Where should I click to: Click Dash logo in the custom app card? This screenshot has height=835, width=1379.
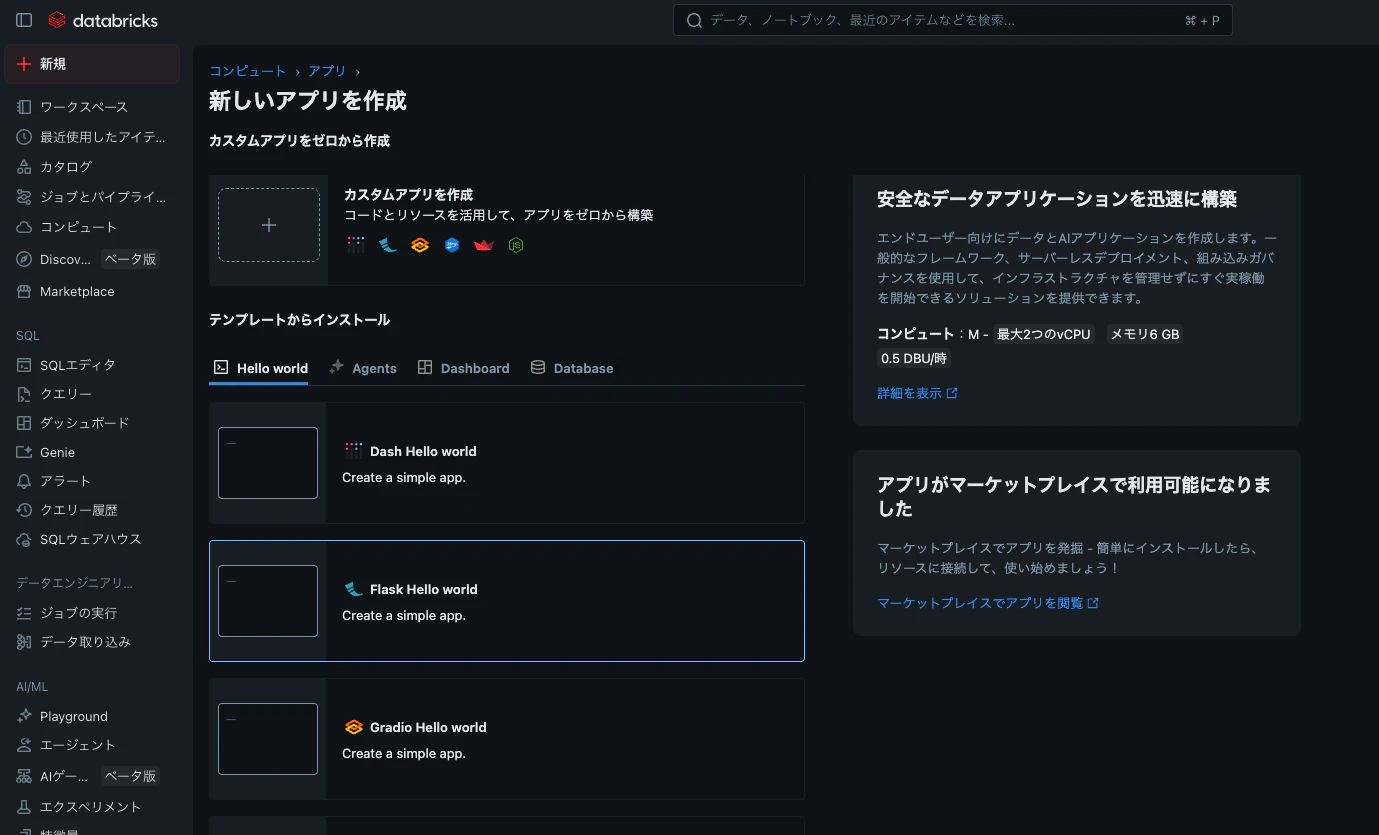tap(356, 245)
